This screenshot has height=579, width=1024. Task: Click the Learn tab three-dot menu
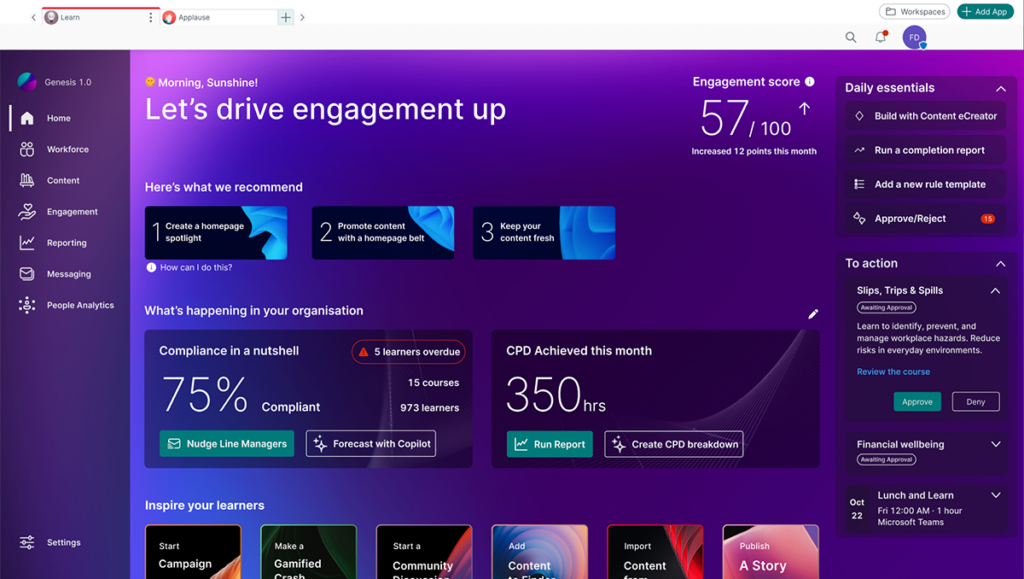pyautogui.click(x=151, y=17)
